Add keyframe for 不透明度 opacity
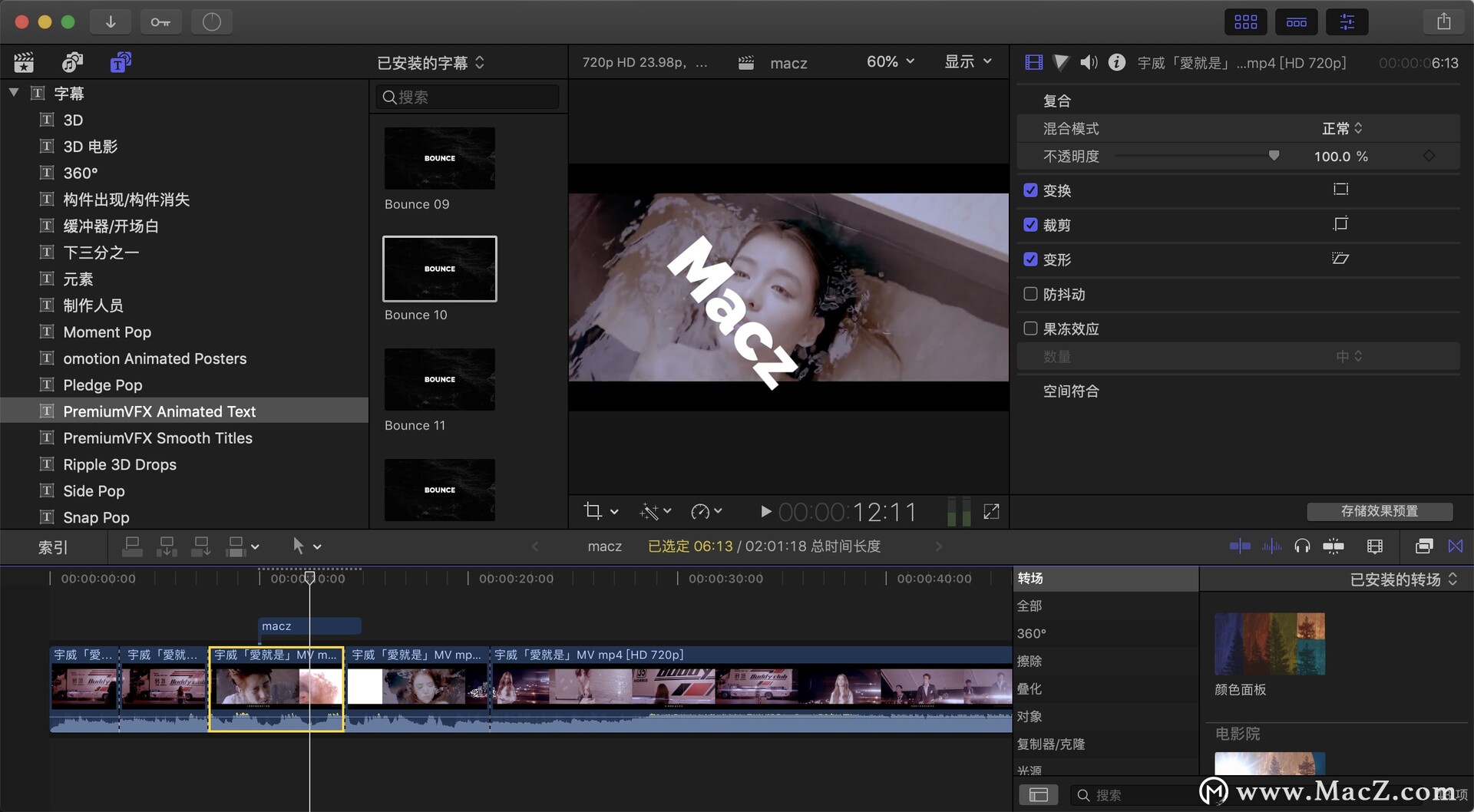This screenshot has width=1474, height=812. coord(1429,156)
